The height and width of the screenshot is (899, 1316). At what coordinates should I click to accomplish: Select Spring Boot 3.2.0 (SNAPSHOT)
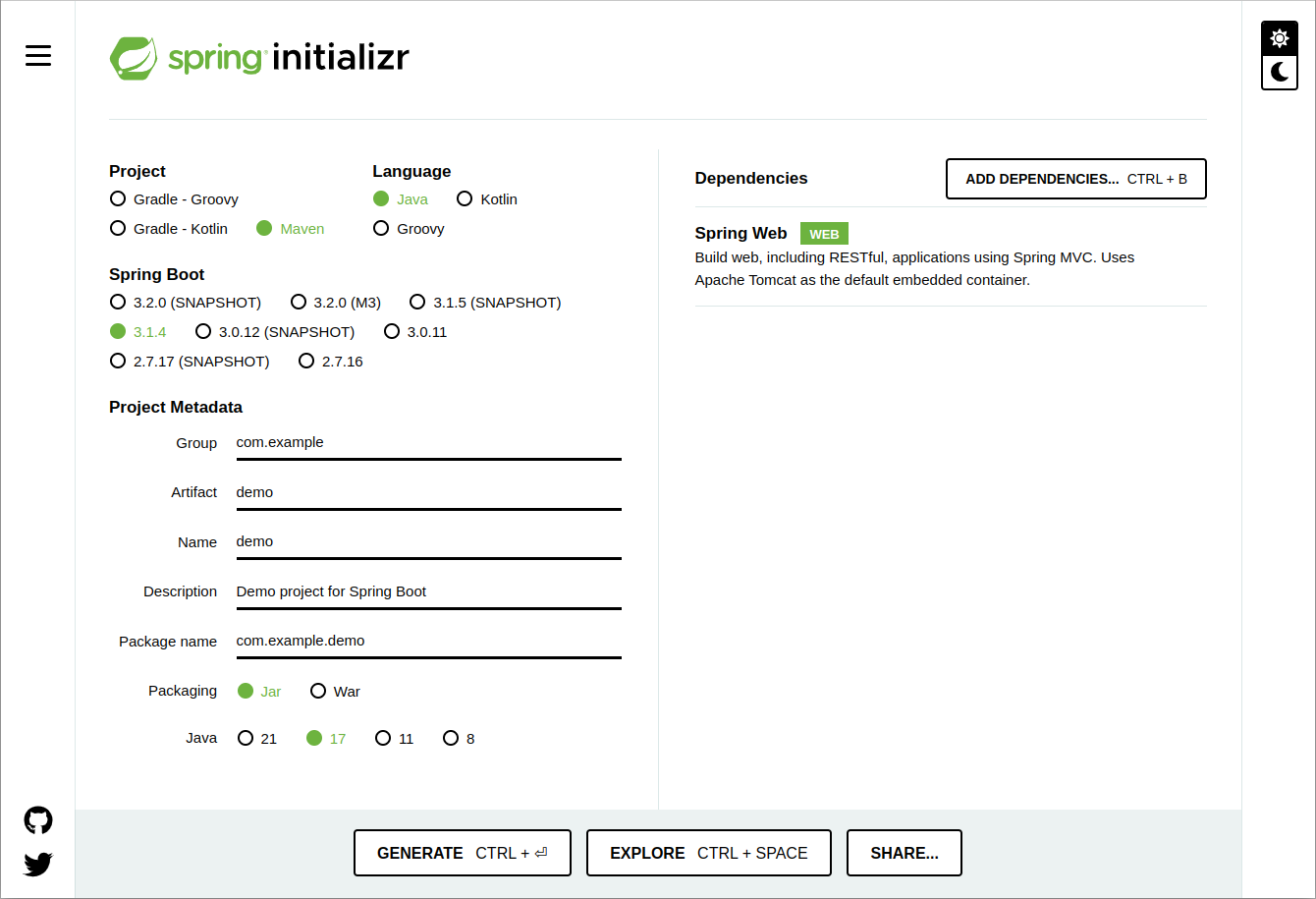[x=186, y=303]
